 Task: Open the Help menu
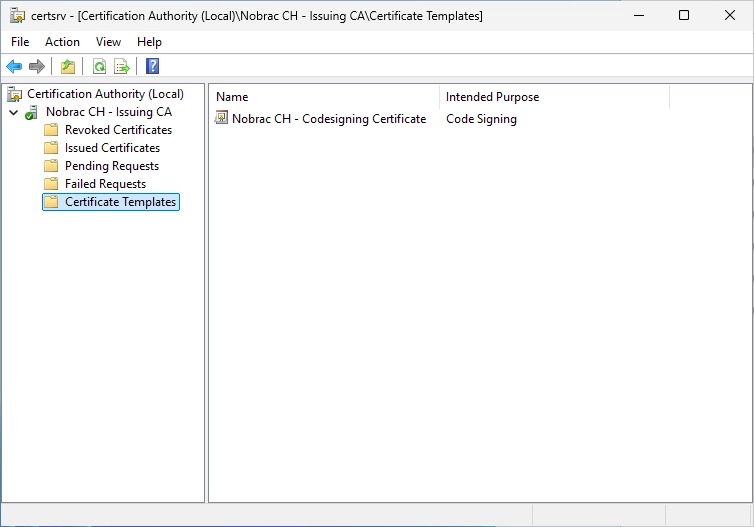pos(149,42)
